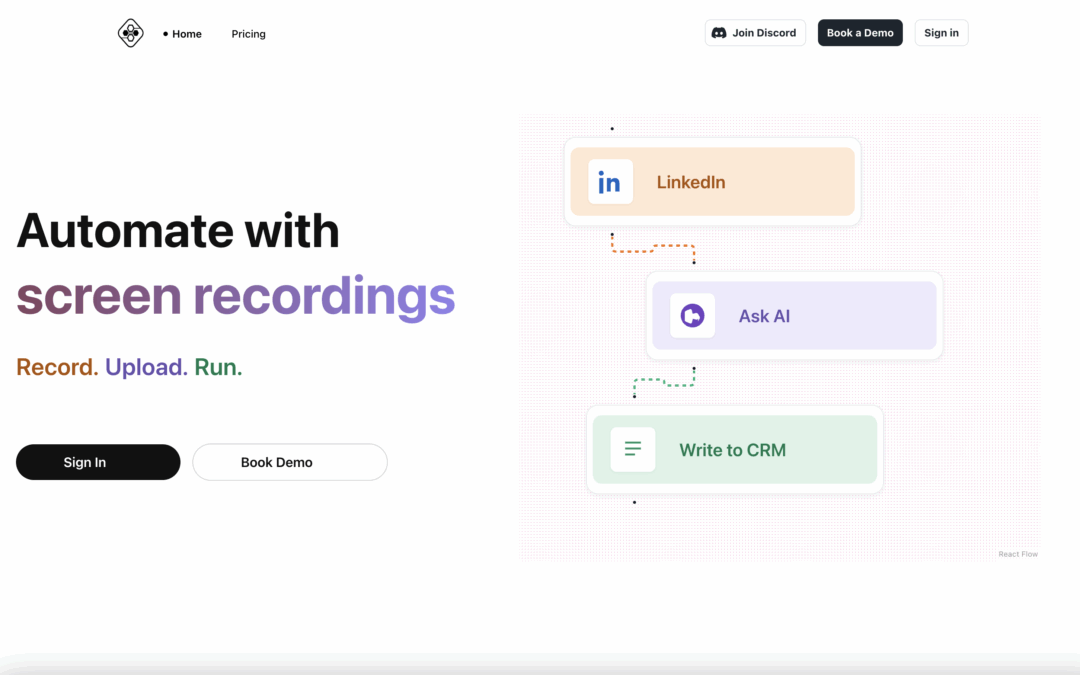
Task: Click the purple word Upload.
Action: [x=146, y=367]
